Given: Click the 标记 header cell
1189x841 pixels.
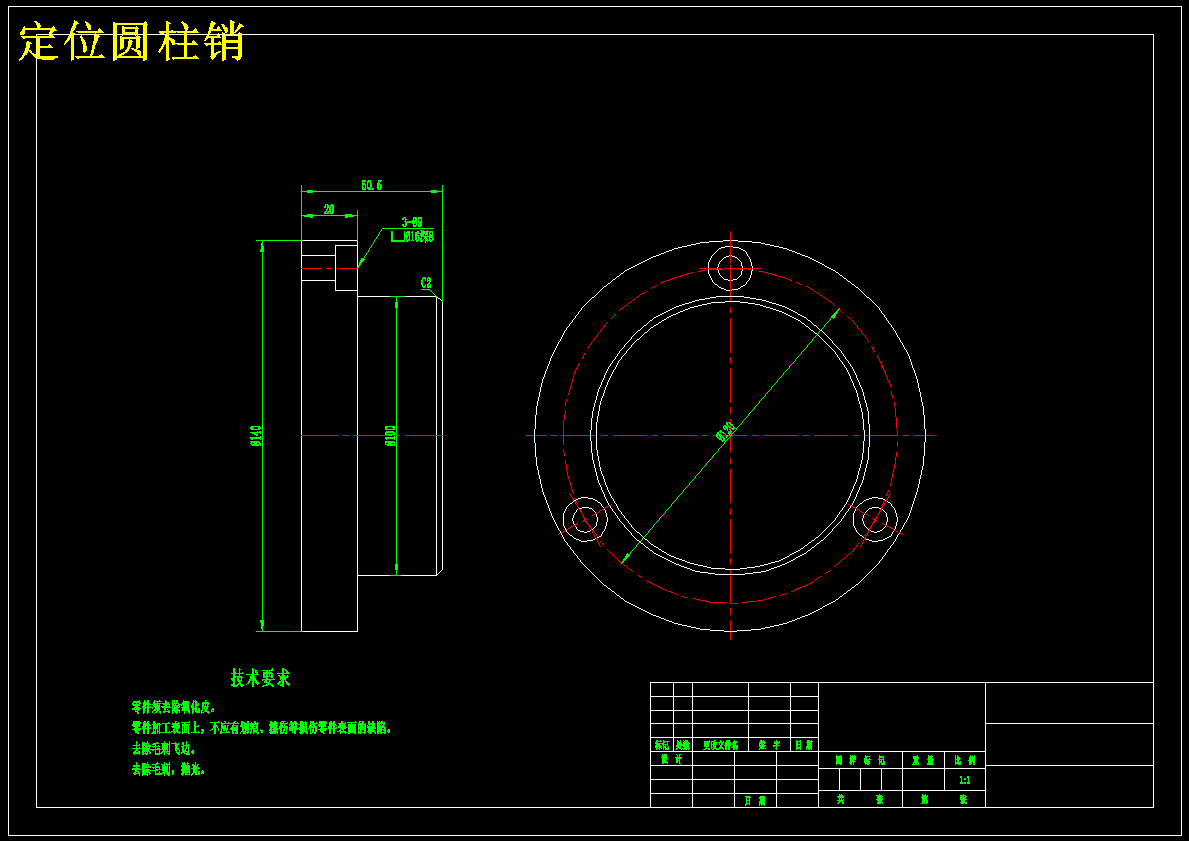Looking at the screenshot, I should point(662,745).
